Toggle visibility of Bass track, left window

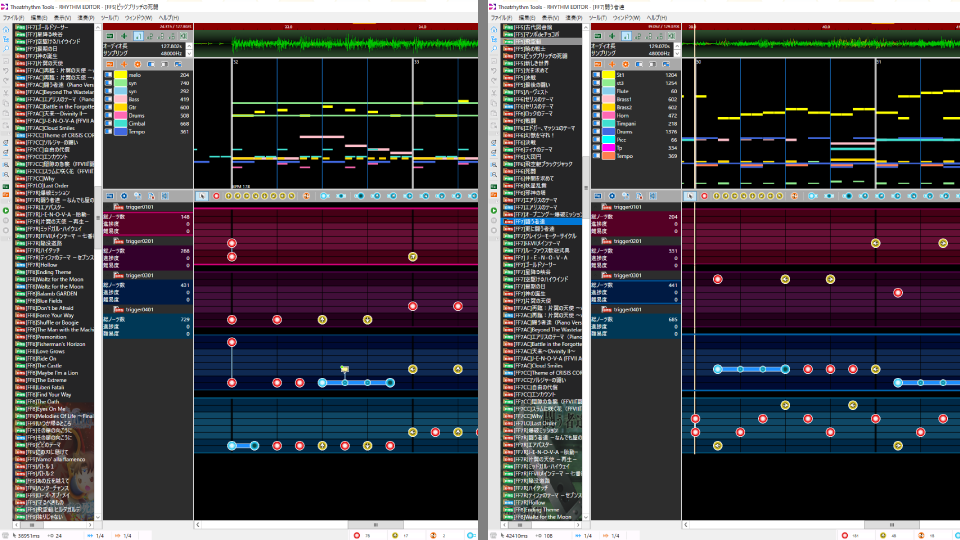[x=108, y=99]
